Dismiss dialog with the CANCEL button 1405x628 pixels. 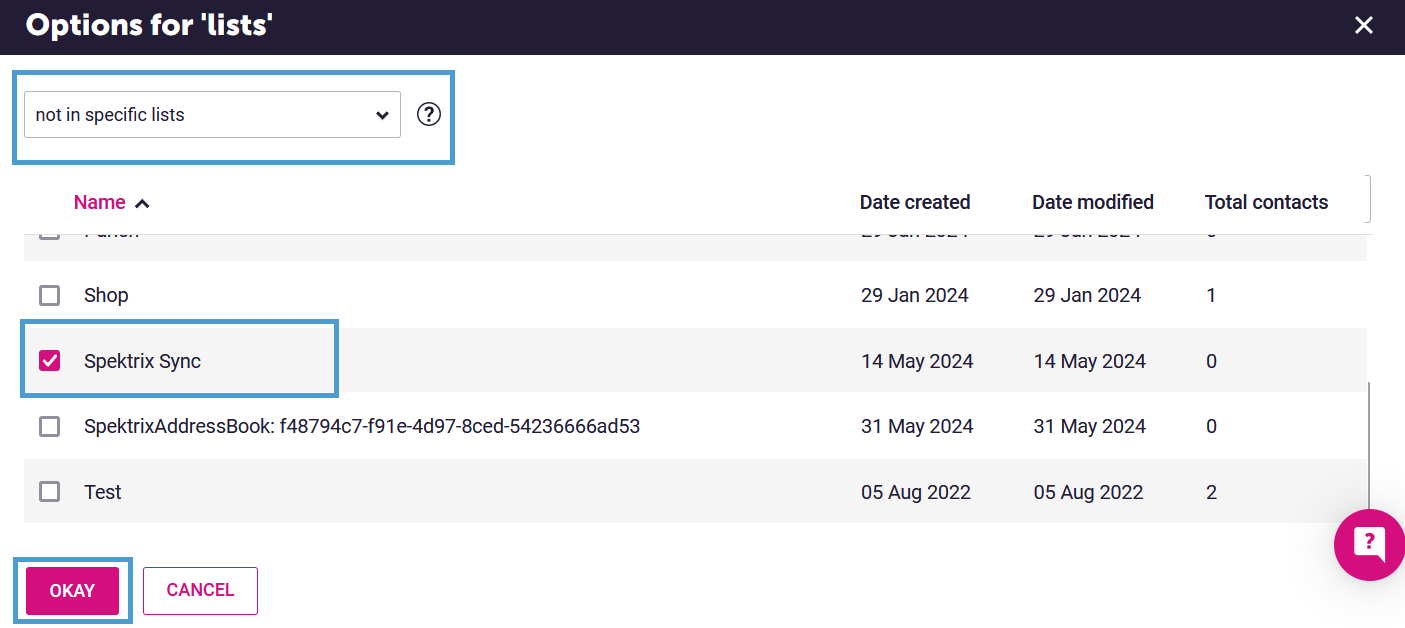click(x=200, y=591)
